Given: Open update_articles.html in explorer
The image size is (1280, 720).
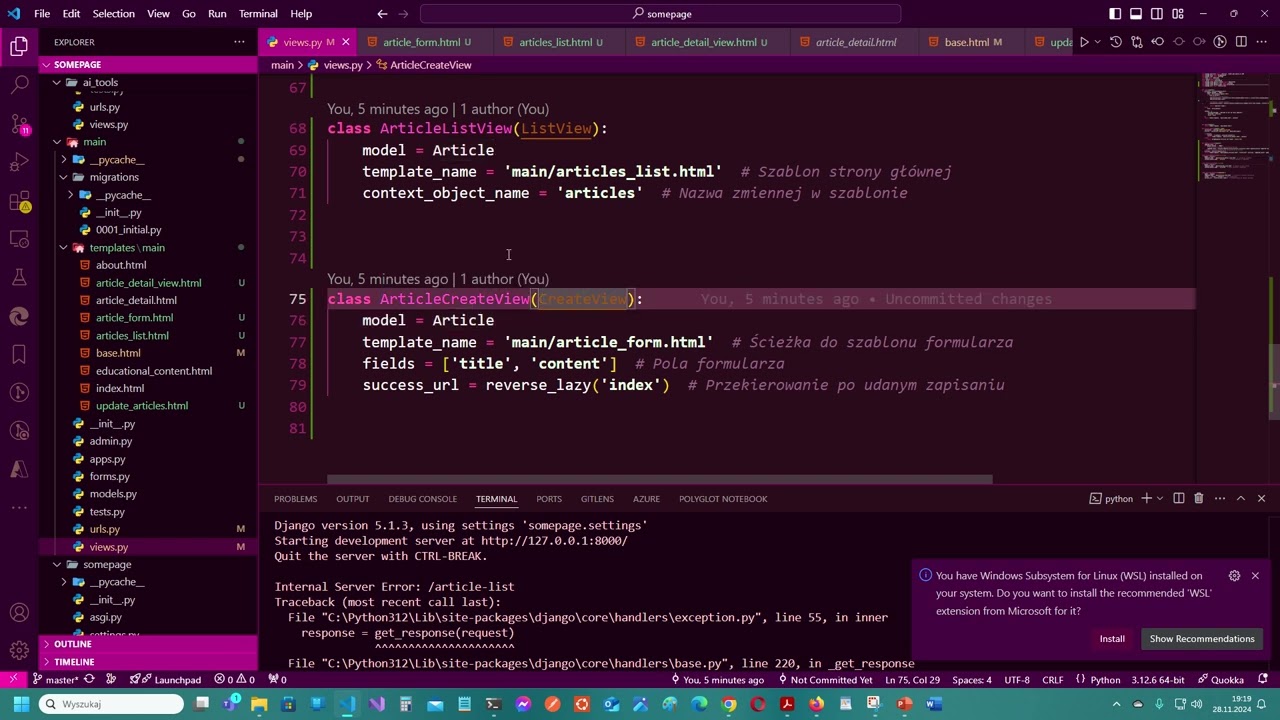Looking at the screenshot, I should 141,406.
